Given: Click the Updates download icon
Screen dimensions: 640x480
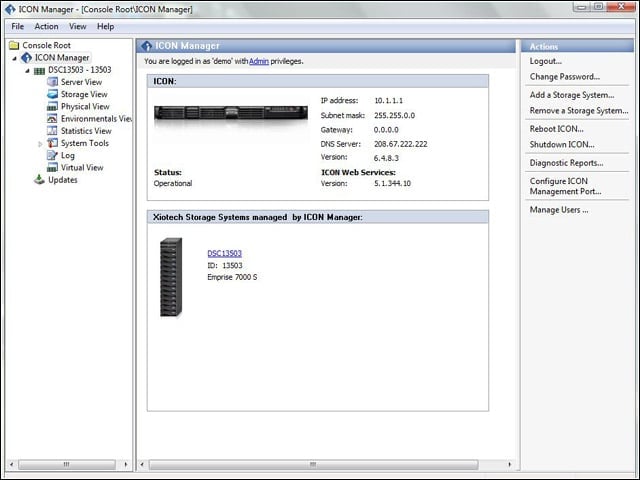Looking at the screenshot, I should (39, 179).
